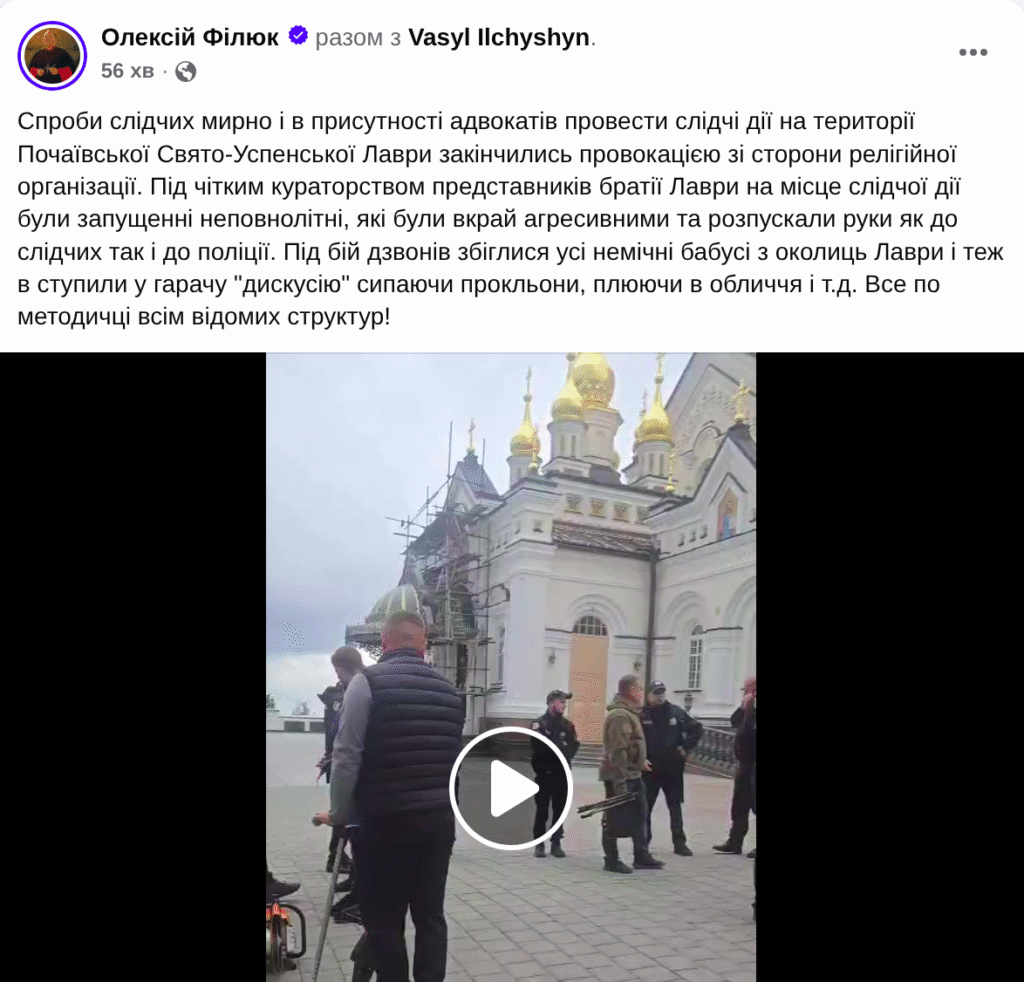Play the video with center play button
Screen dimensions: 1024x982
click(x=511, y=788)
